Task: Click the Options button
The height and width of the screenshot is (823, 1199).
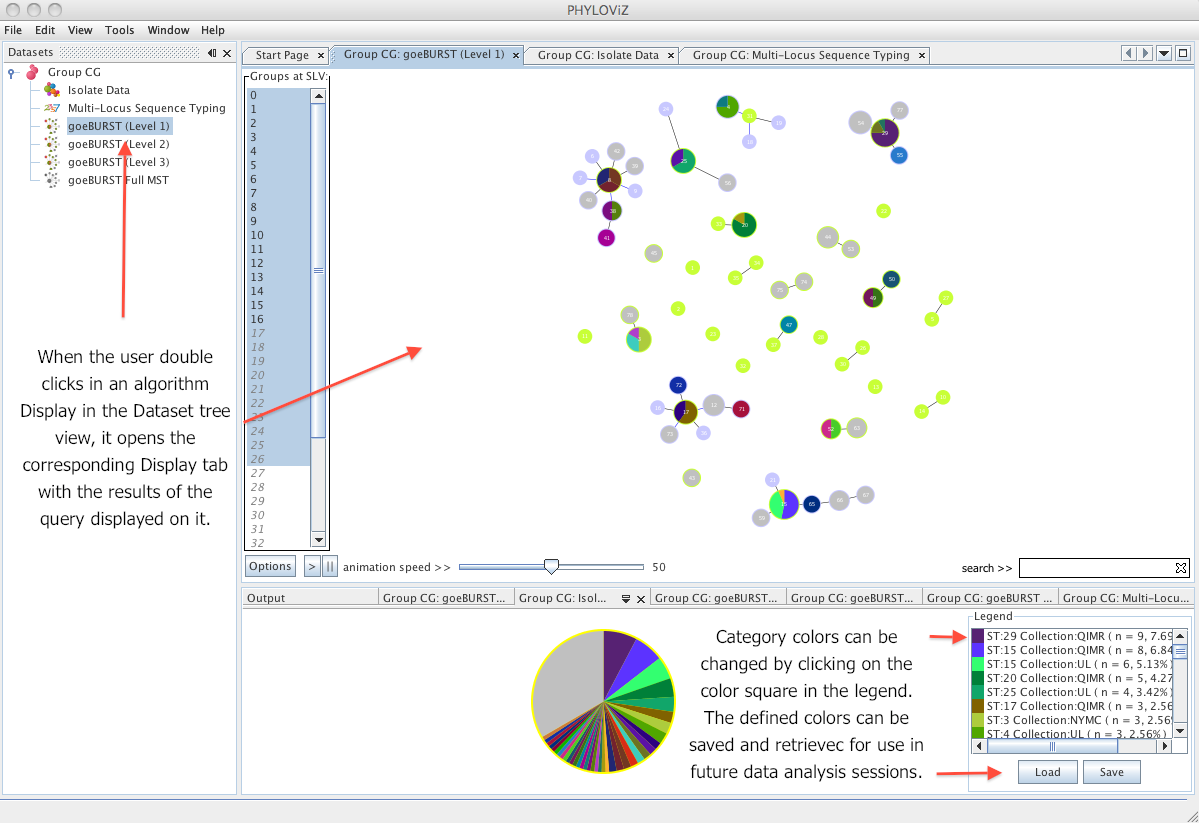Action: coord(270,566)
